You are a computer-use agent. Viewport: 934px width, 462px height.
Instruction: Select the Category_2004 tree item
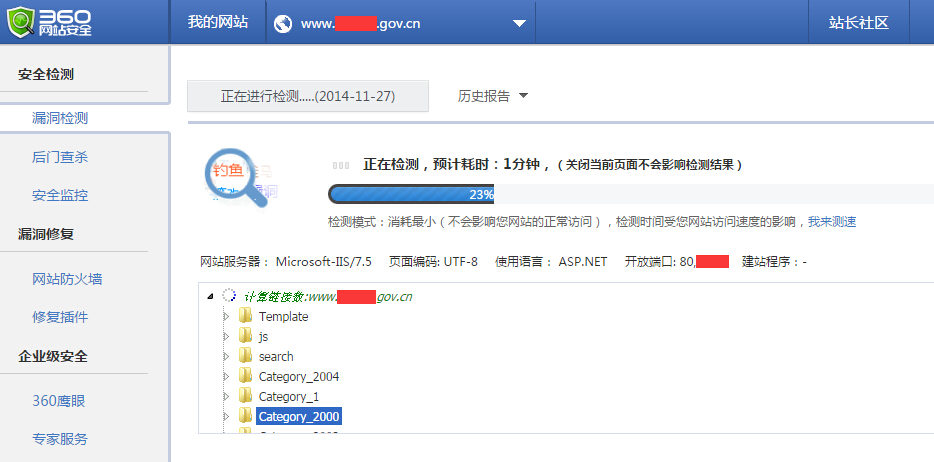299,377
